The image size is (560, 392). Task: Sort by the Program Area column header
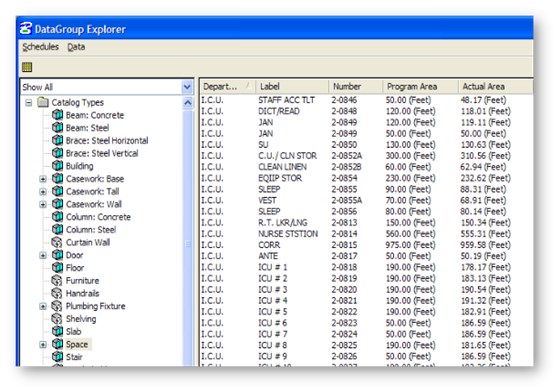(420, 86)
